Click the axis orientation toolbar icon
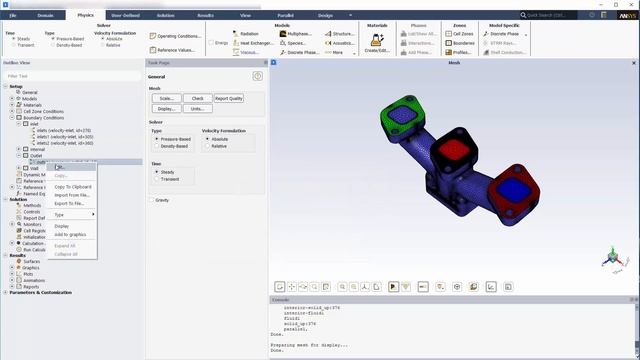The height and width of the screenshot is (360, 640). [x=365, y=287]
